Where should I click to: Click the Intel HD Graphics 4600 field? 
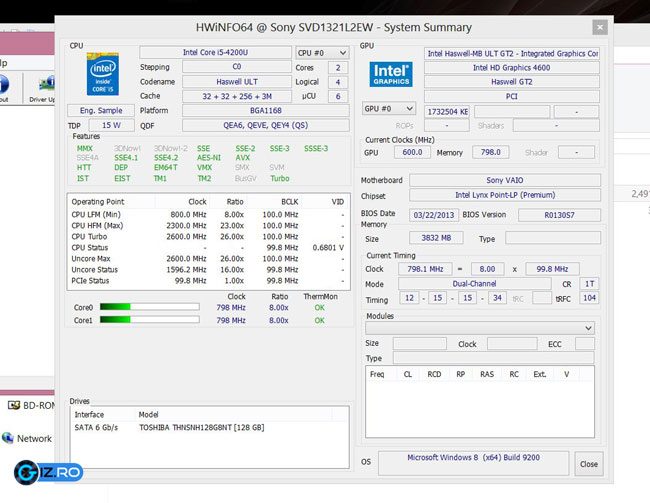click(x=512, y=68)
